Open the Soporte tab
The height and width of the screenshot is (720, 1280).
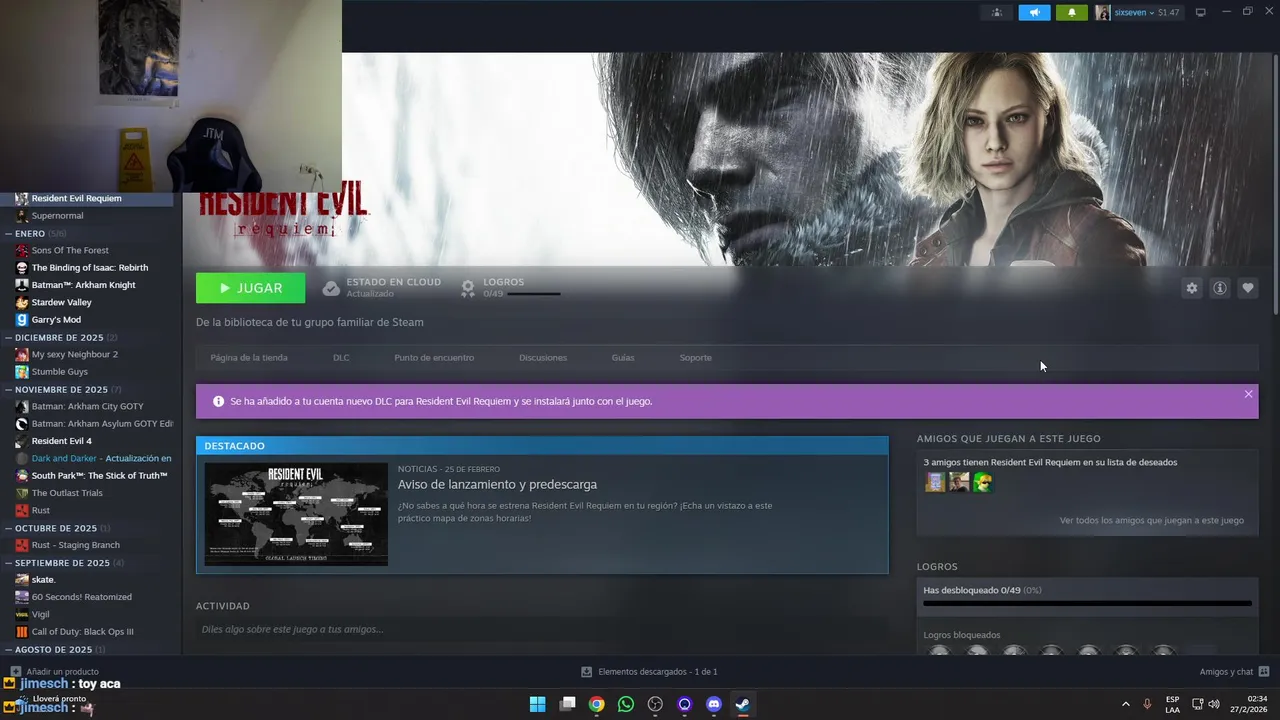696,358
